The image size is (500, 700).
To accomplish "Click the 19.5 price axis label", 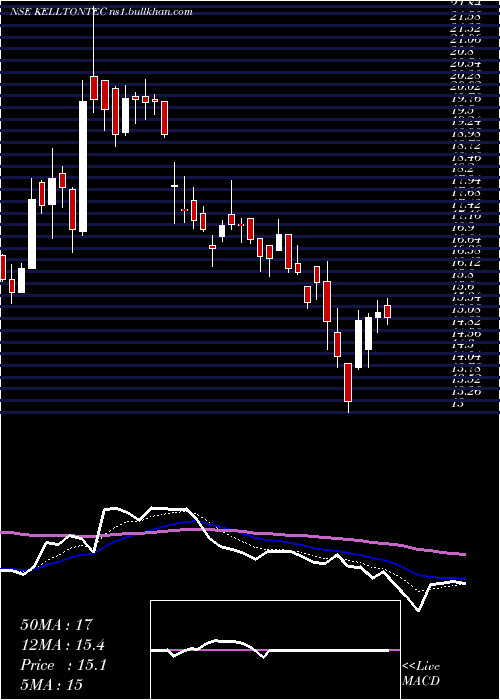I will tap(462, 110).
